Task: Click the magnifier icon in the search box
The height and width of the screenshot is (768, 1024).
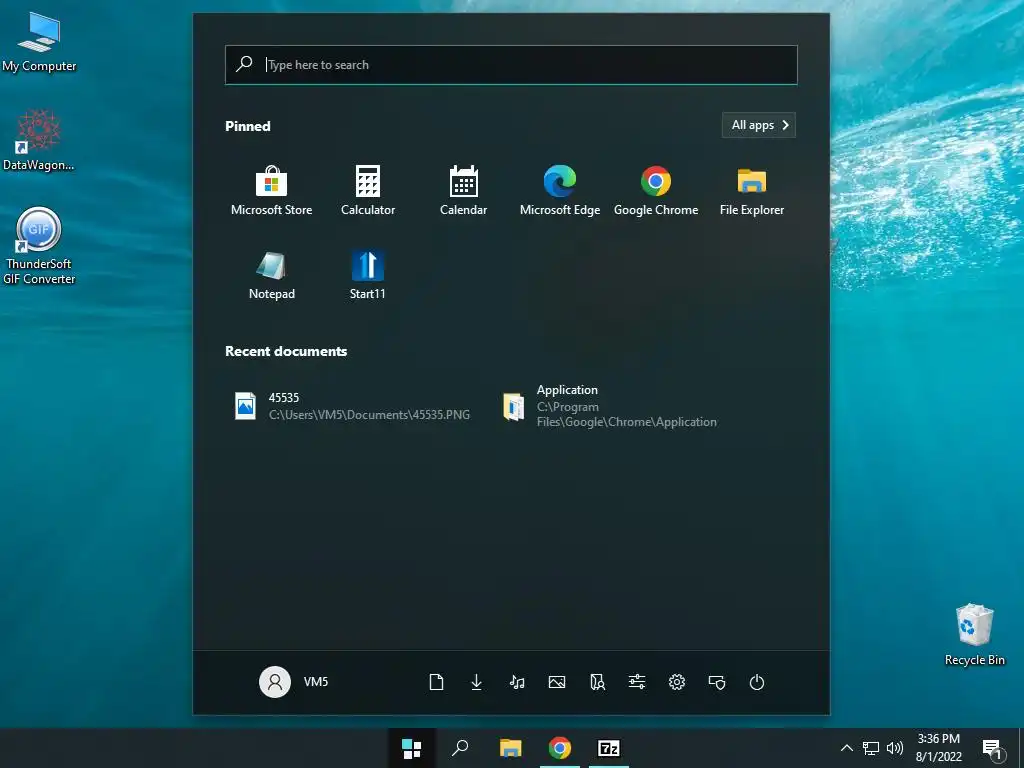Action: [244, 64]
